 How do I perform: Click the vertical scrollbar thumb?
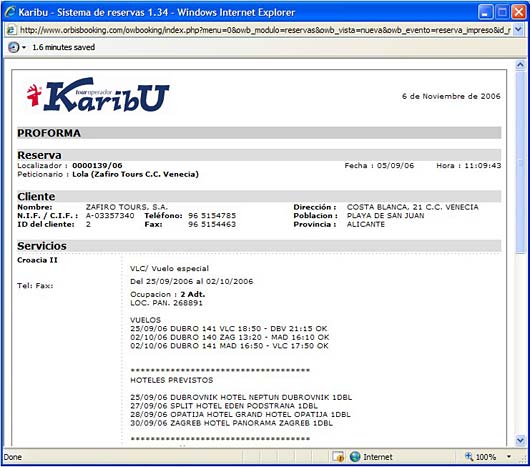coord(521,162)
